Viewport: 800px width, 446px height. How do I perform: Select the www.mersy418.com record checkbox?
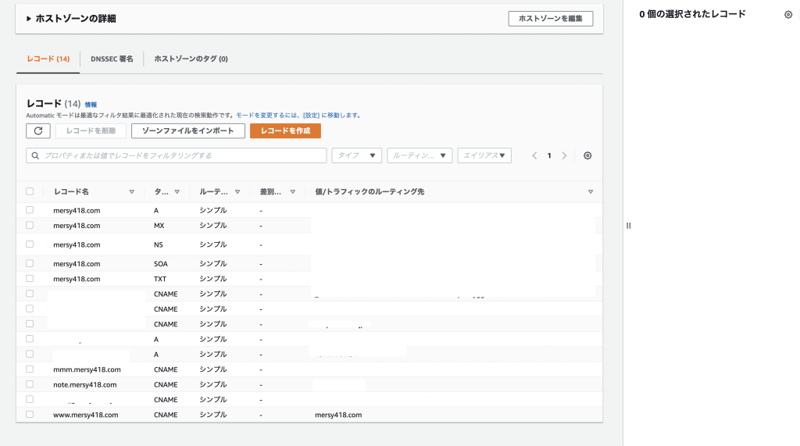click(x=30, y=414)
